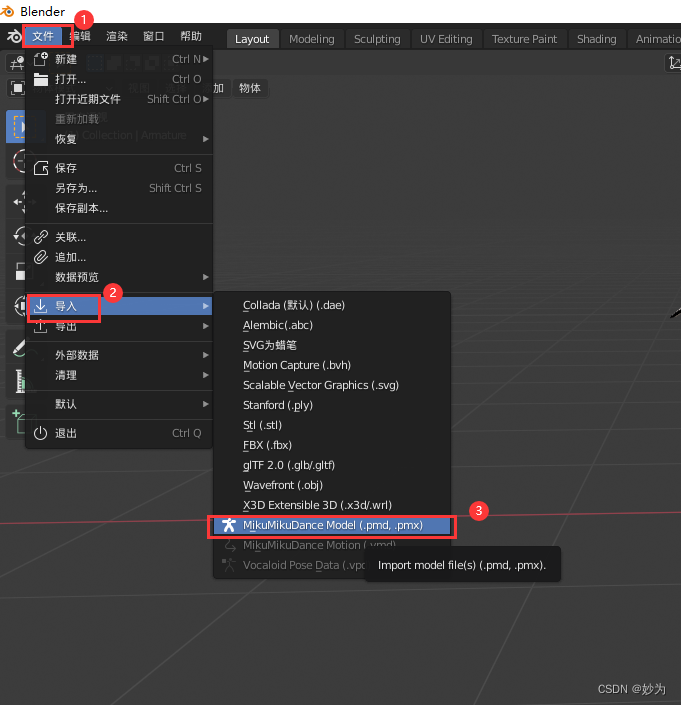Expand the 数据预览 (Data Previews) submenu

(119, 277)
